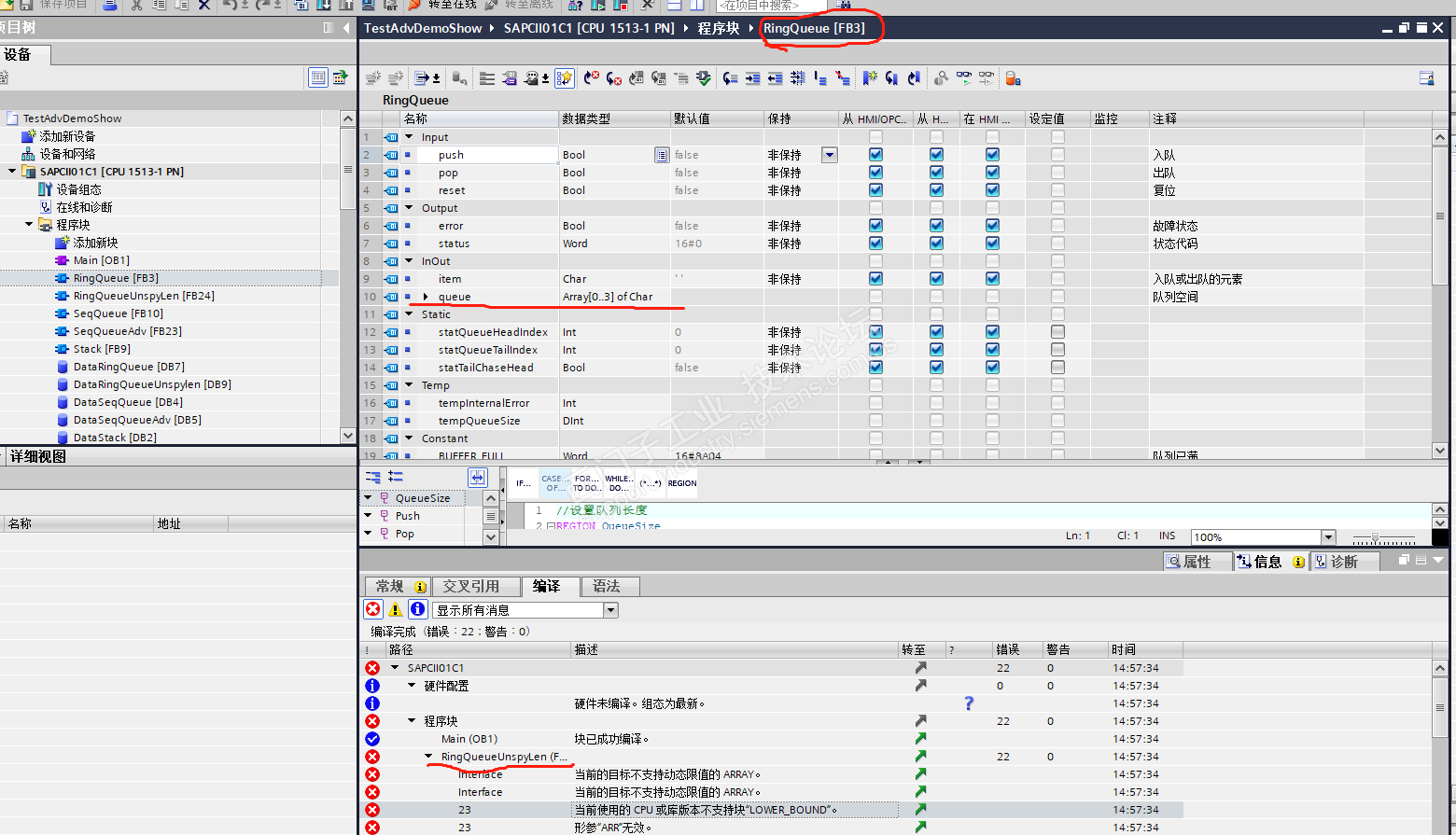Toggle HMI writable checkbox for status
The image size is (1456, 835).
[x=936, y=244]
